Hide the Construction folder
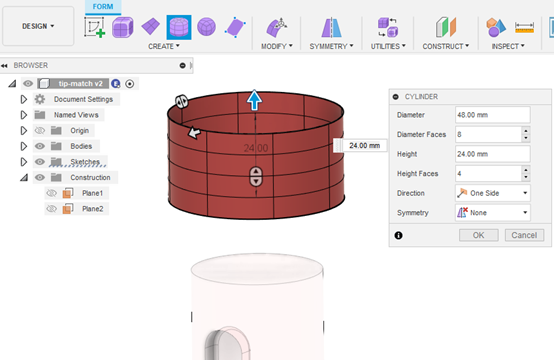The image size is (554, 360). 40,177
